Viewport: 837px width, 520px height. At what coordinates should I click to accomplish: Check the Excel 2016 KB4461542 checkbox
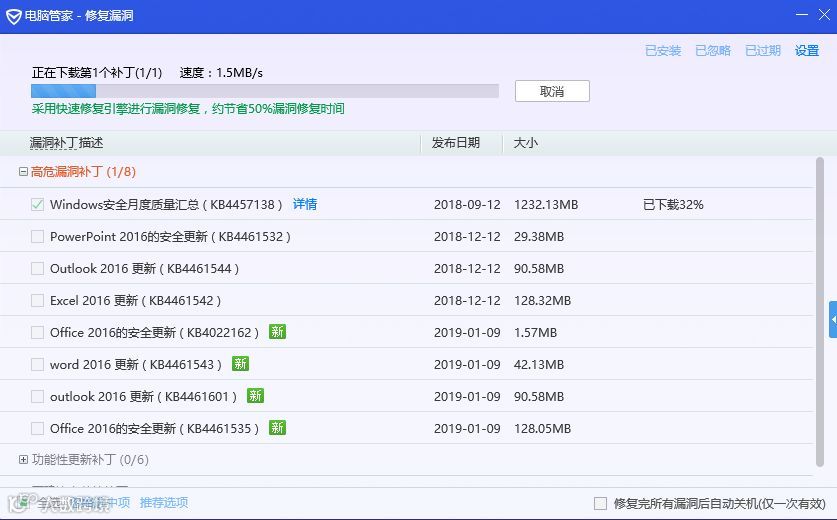pos(37,301)
